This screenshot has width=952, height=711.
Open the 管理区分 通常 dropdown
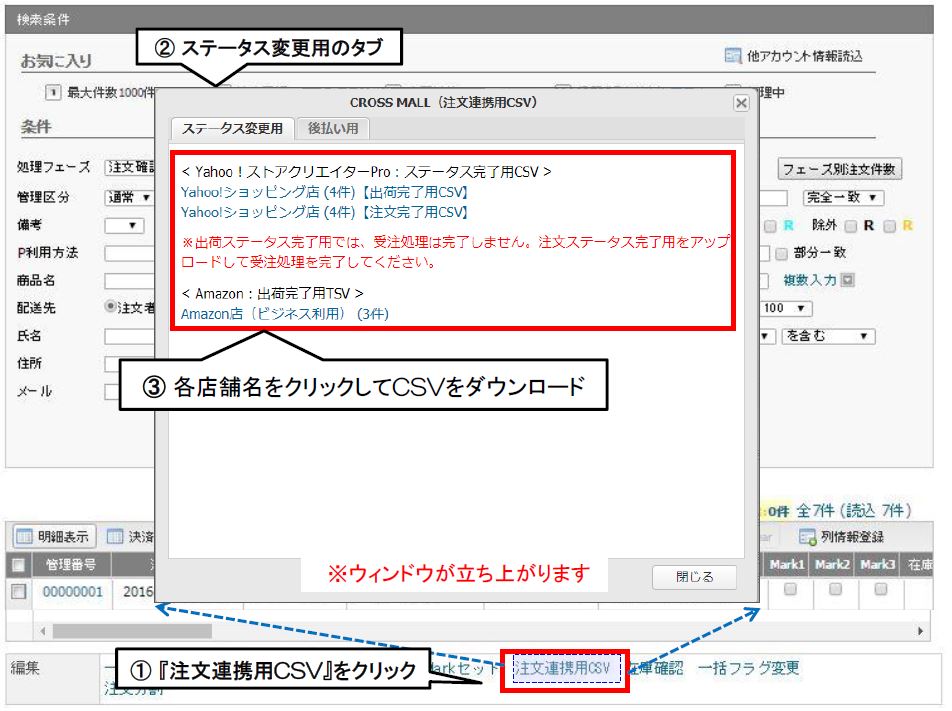pyautogui.click(x=129, y=197)
